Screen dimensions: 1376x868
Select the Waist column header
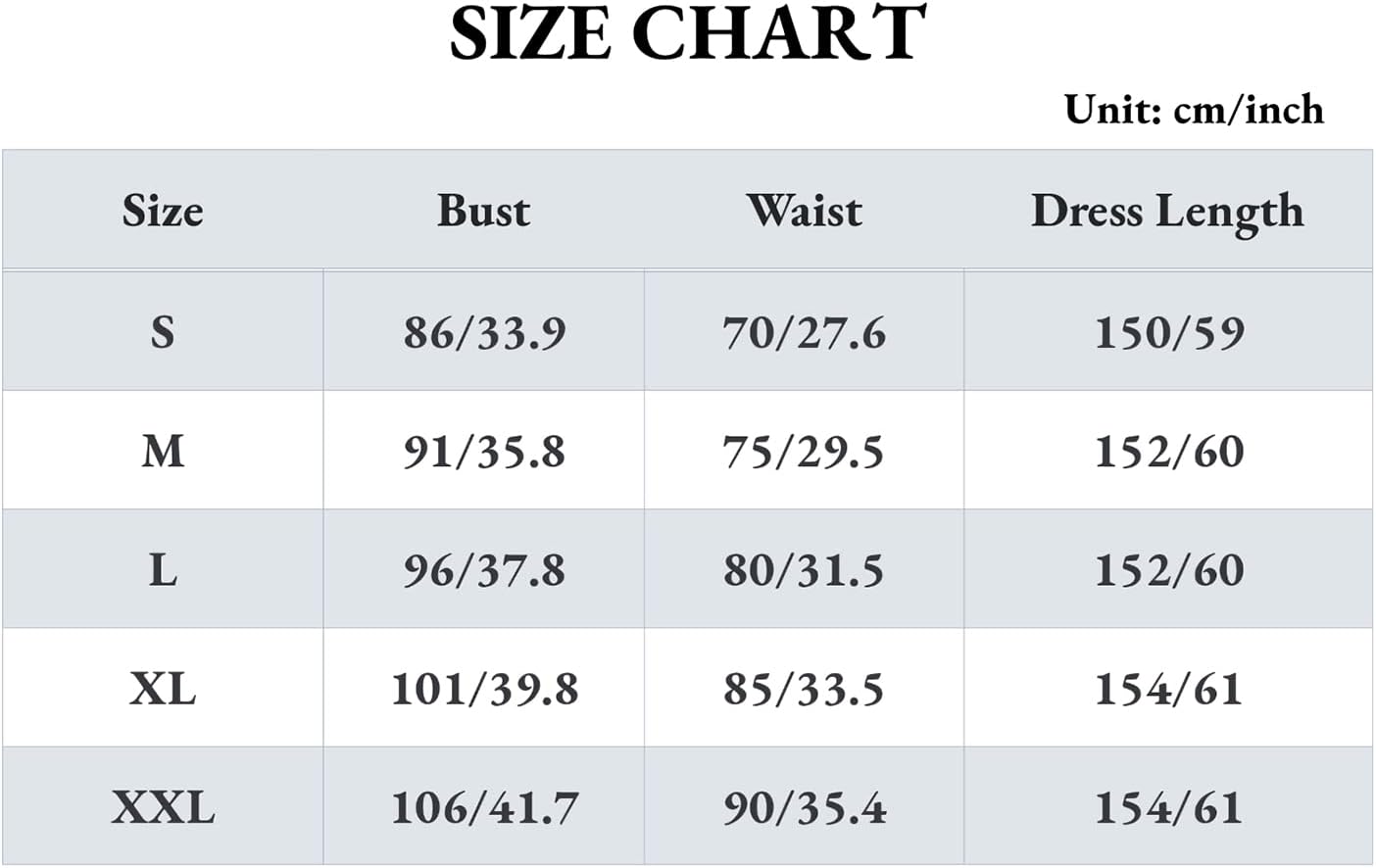[804, 211]
